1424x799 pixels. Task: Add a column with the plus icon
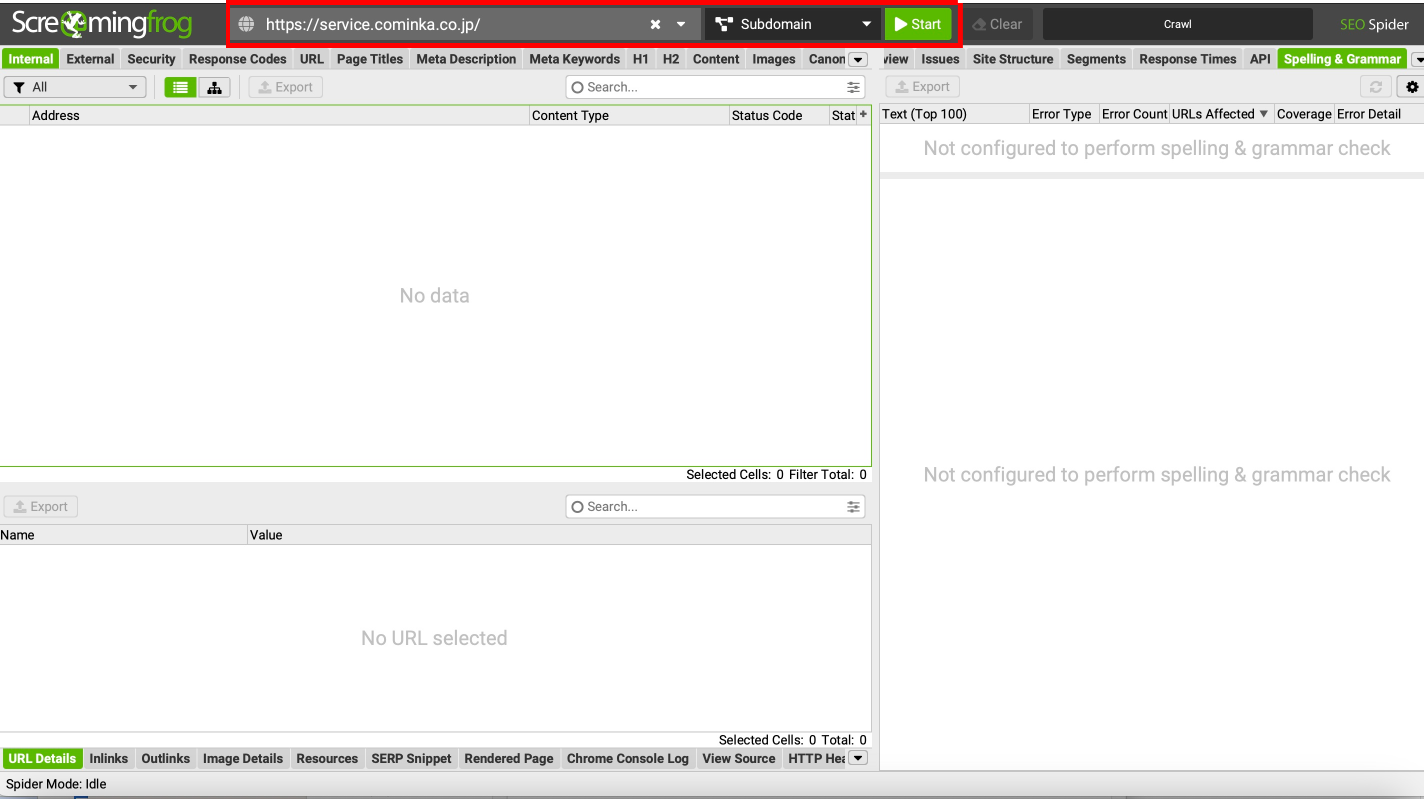[x=863, y=115]
